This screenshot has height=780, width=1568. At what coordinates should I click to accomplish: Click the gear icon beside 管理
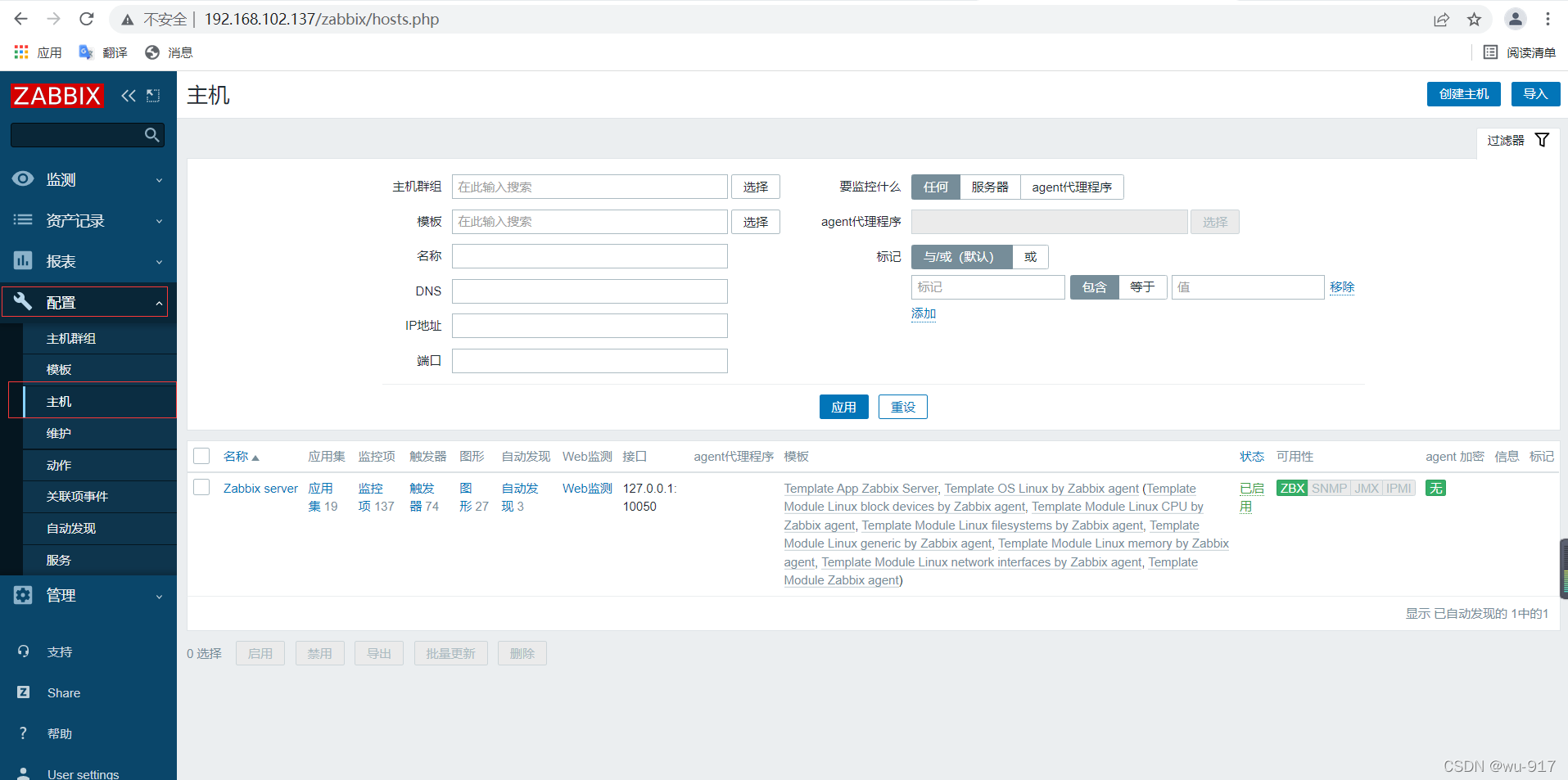(23, 595)
